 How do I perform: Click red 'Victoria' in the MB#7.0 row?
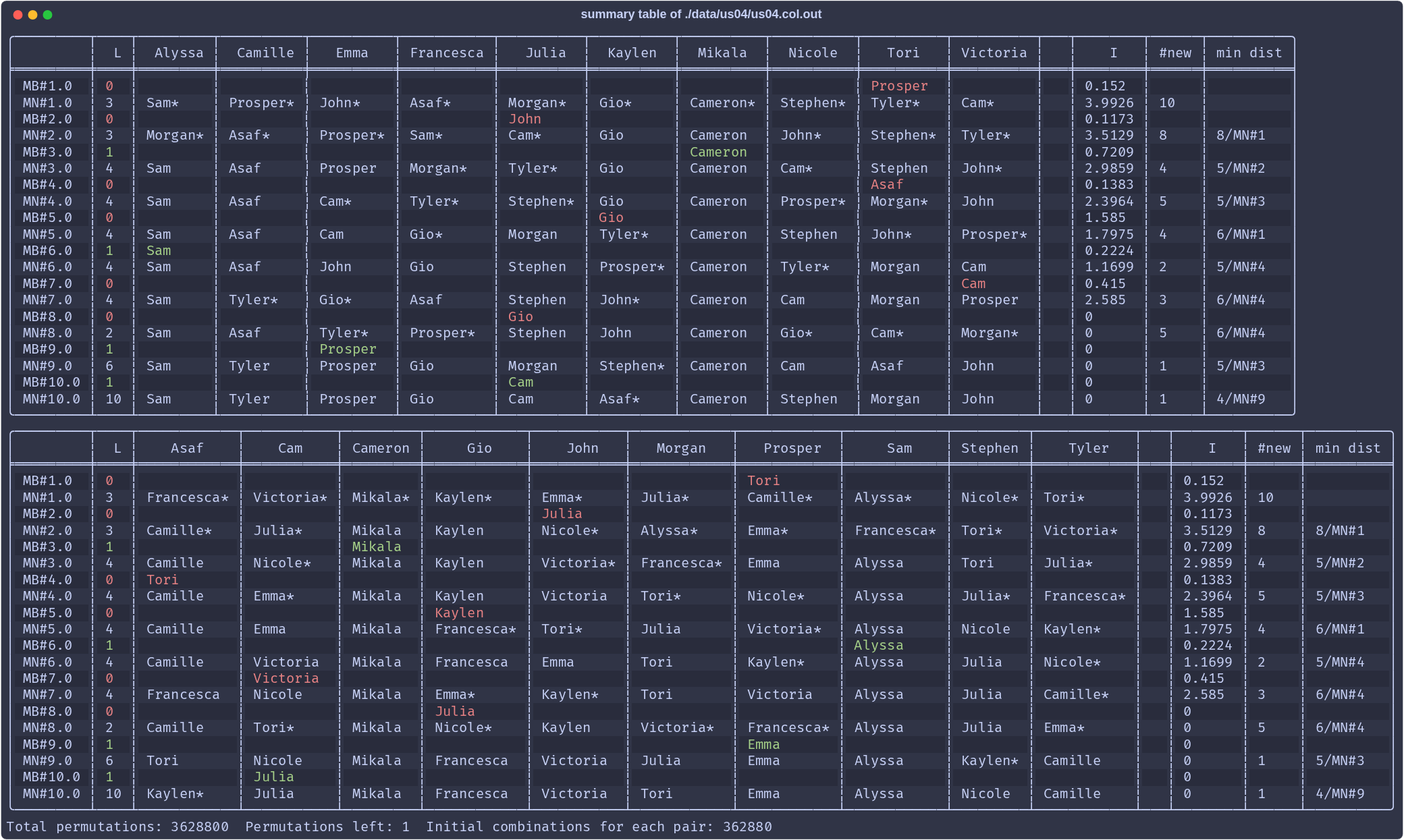tap(286, 678)
